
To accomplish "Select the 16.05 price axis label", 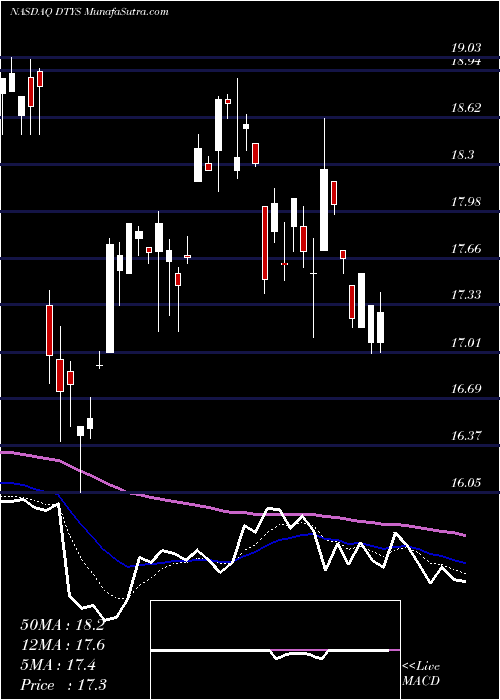I will point(467,483).
